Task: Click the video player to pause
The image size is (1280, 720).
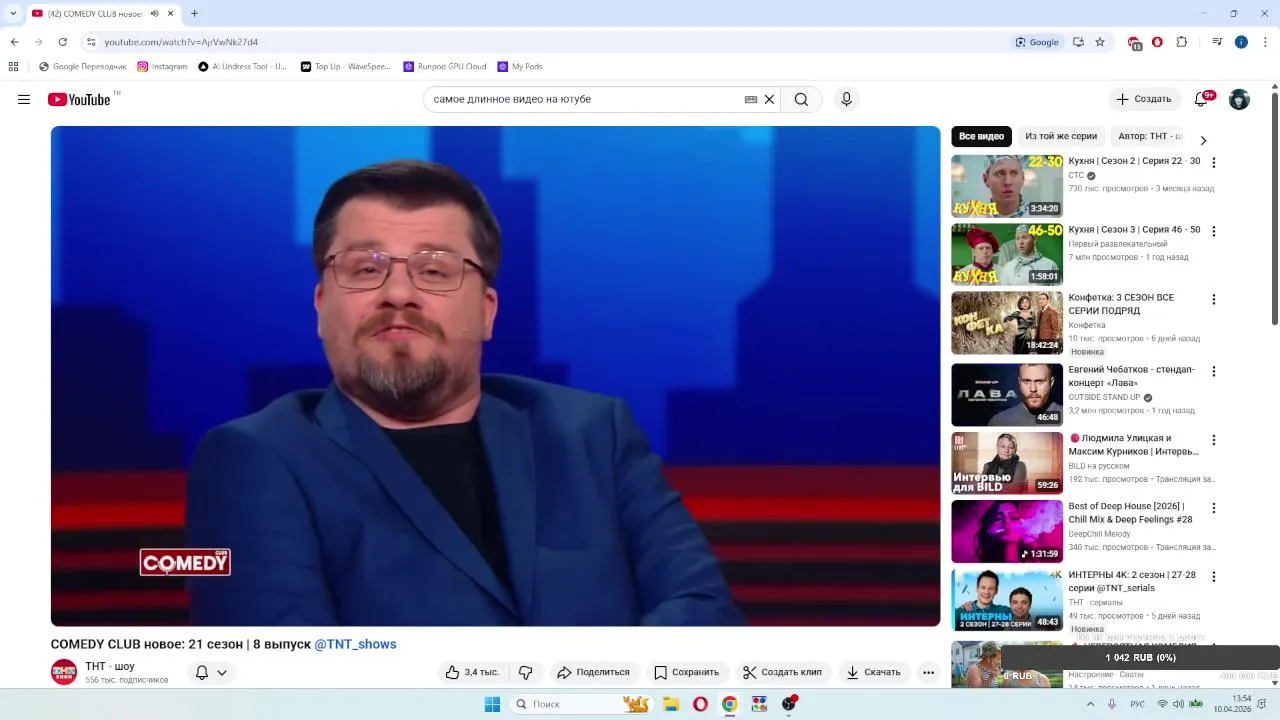Action: [x=495, y=376]
